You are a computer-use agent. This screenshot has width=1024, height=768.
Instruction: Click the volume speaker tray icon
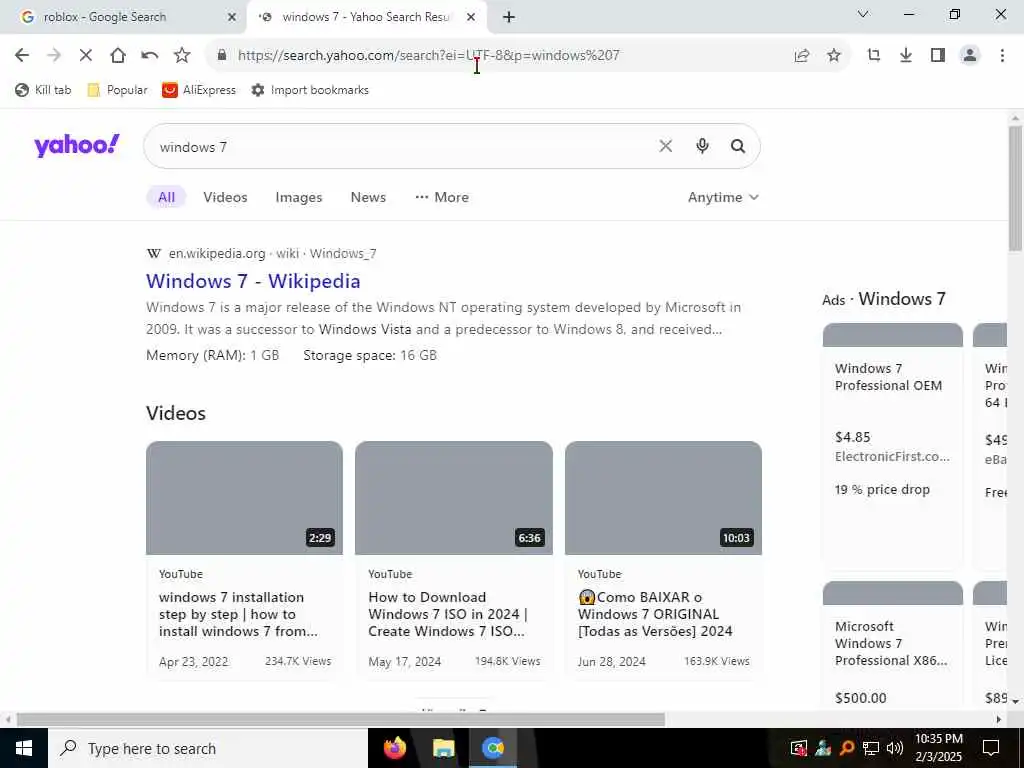pos(895,748)
